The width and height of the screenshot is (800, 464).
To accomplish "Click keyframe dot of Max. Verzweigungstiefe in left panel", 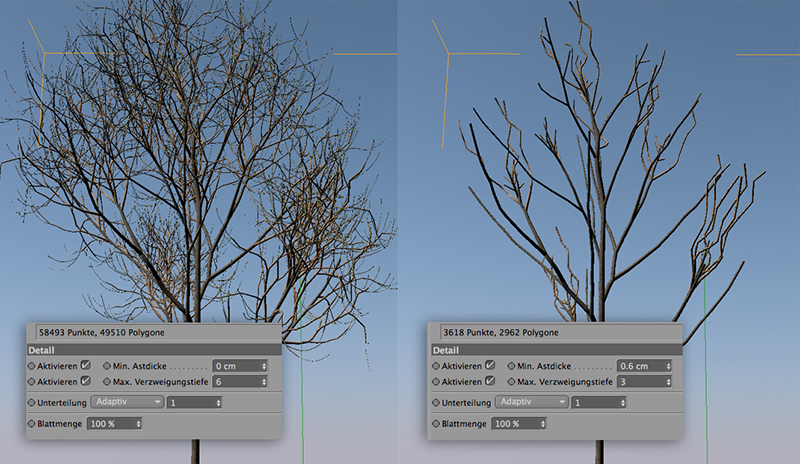I will point(107,382).
